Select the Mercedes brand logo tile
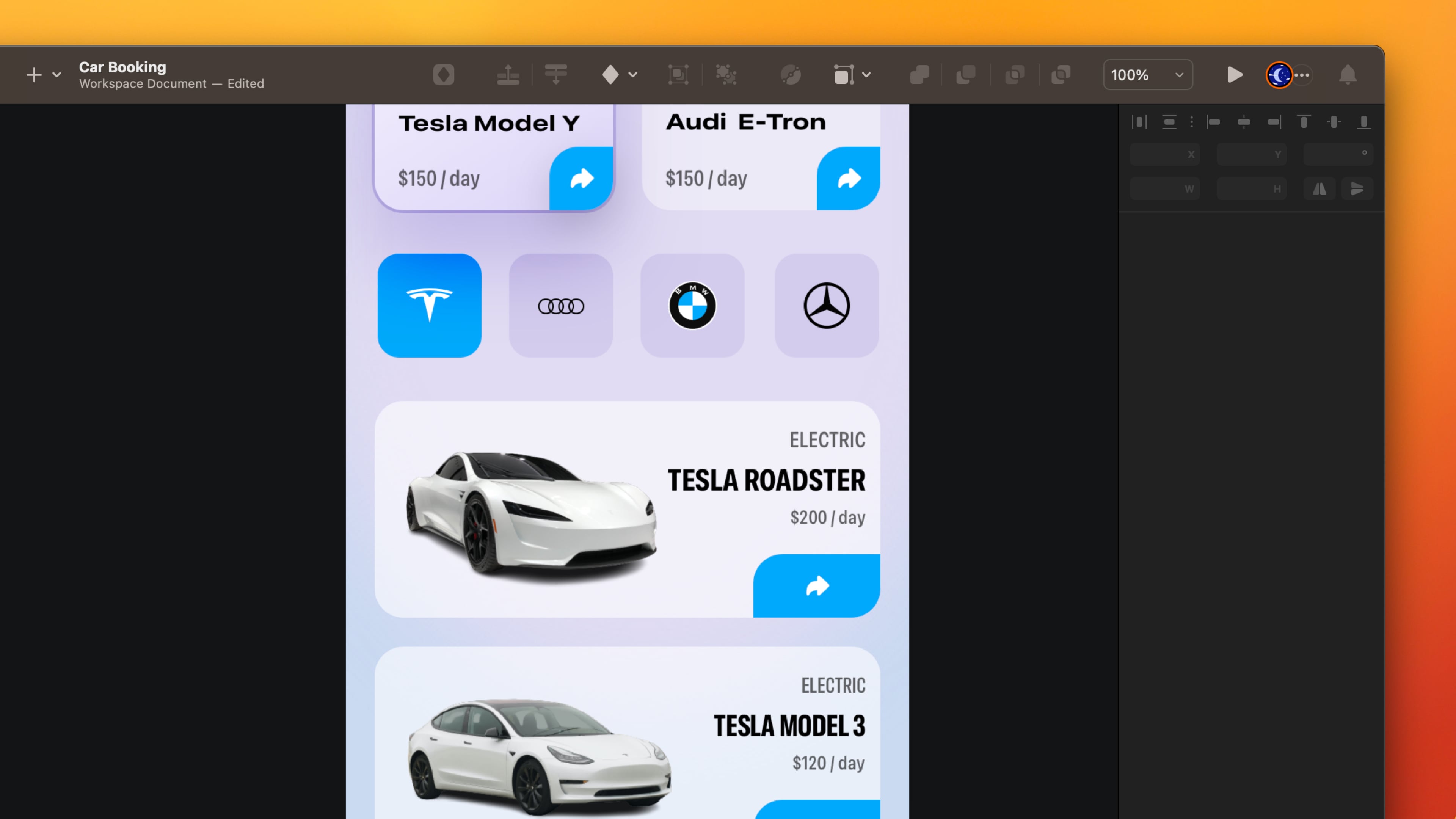Screen dimensions: 1456x819 [x=826, y=305]
